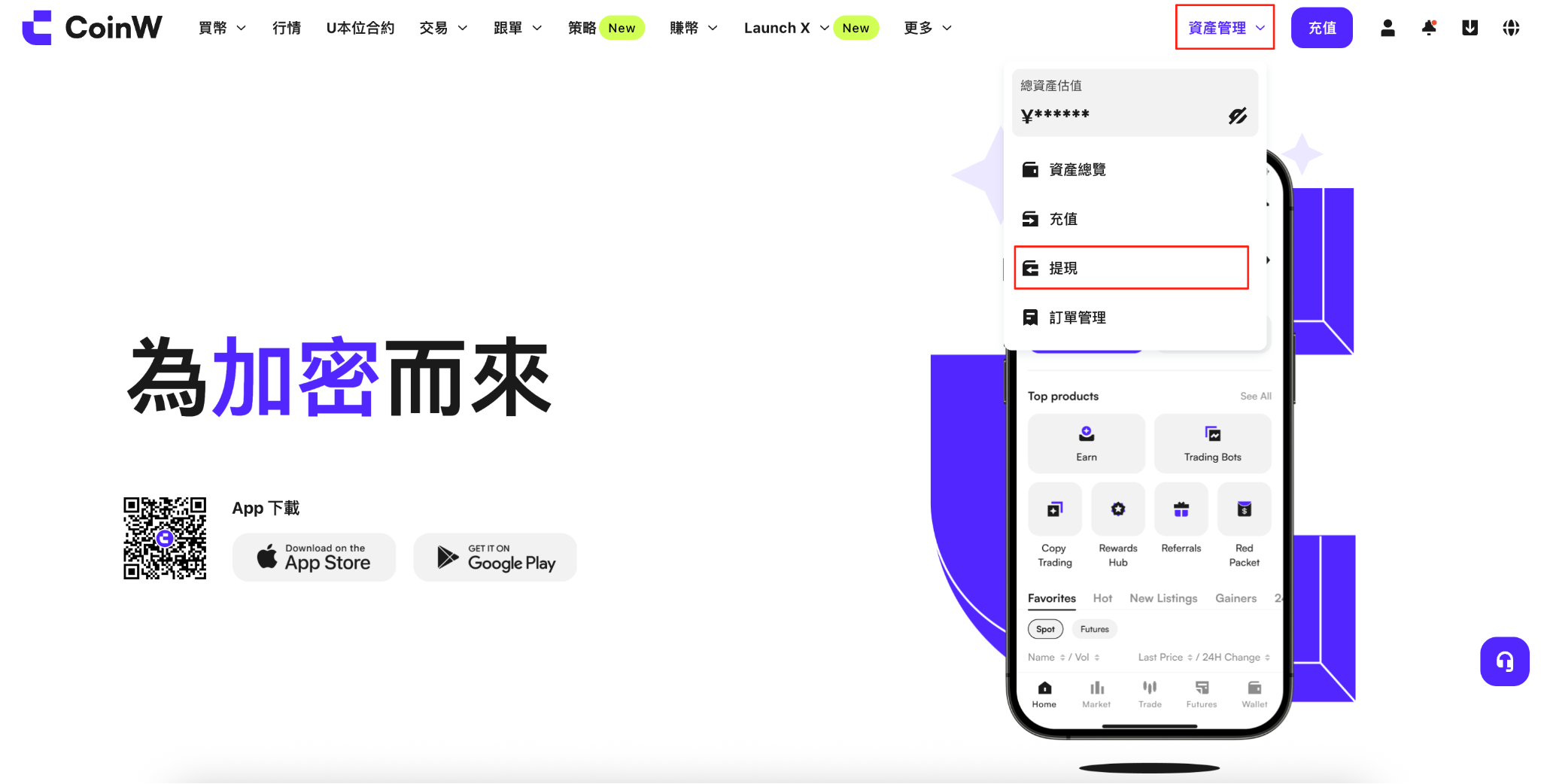The height and width of the screenshot is (784, 1541).
Task: Sort by Name arrows in phone list
Action: [1062, 658]
